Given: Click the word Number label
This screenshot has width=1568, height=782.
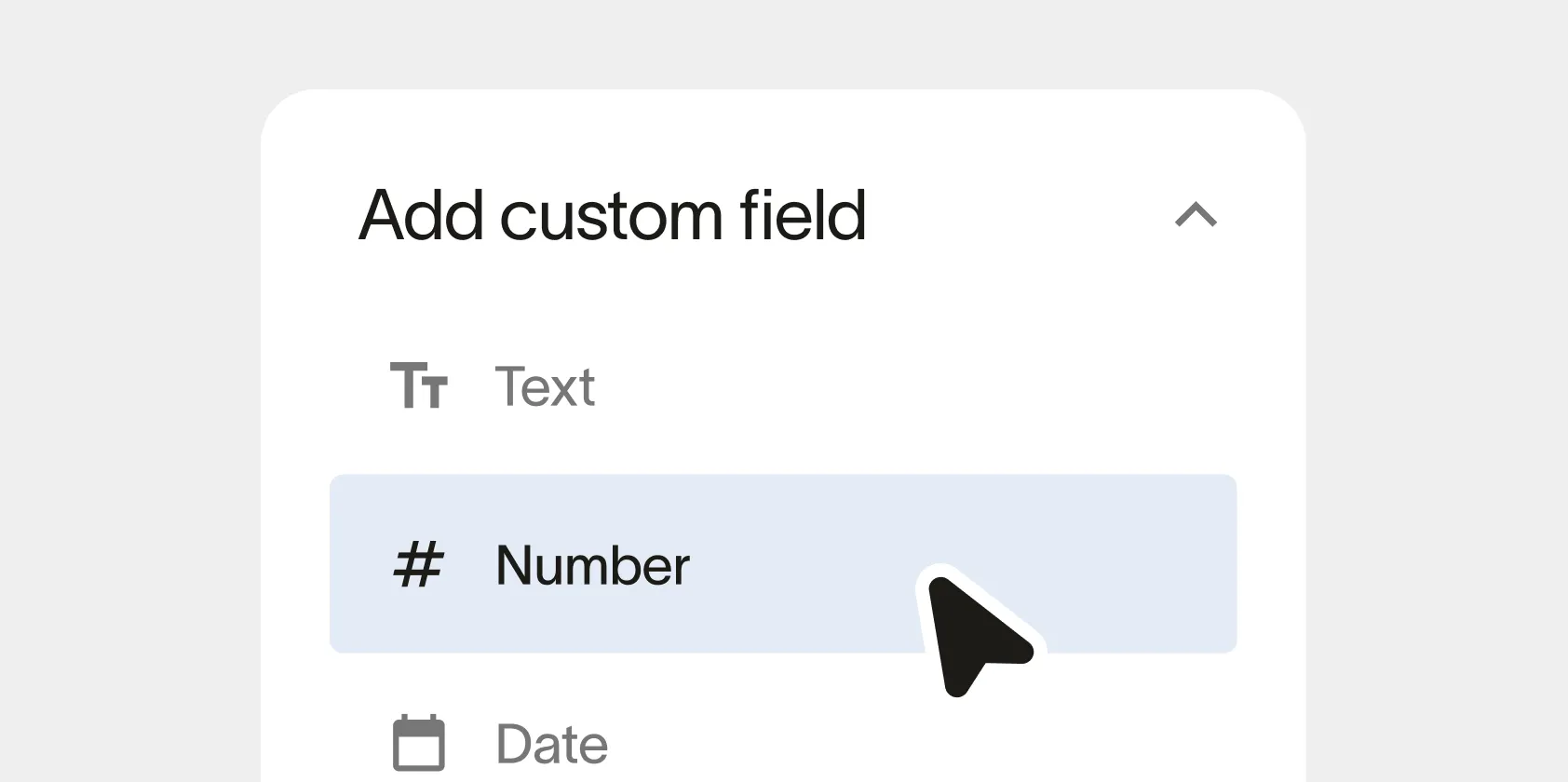Looking at the screenshot, I should pyautogui.click(x=593, y=565).
